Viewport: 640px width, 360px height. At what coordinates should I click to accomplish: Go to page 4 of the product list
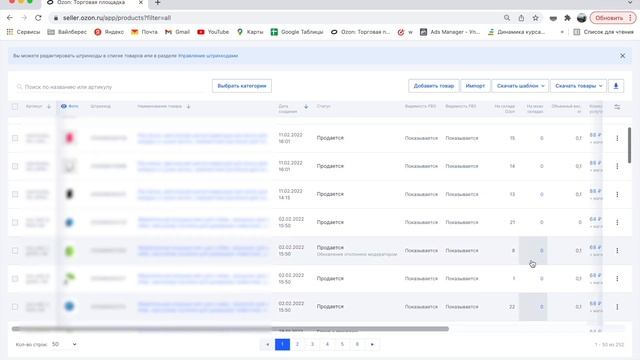coord(327,344)
